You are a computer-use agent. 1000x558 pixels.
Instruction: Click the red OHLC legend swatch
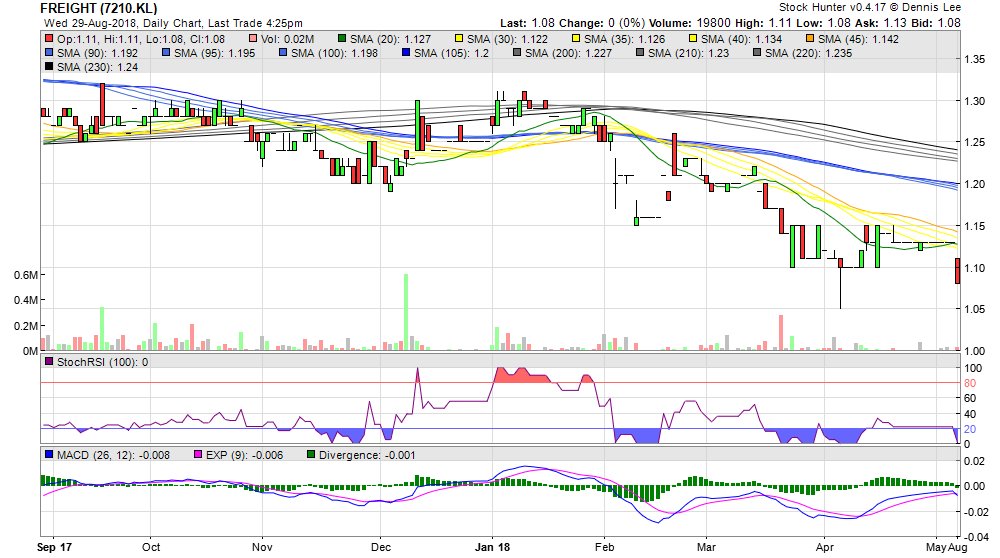pos(50,39)
